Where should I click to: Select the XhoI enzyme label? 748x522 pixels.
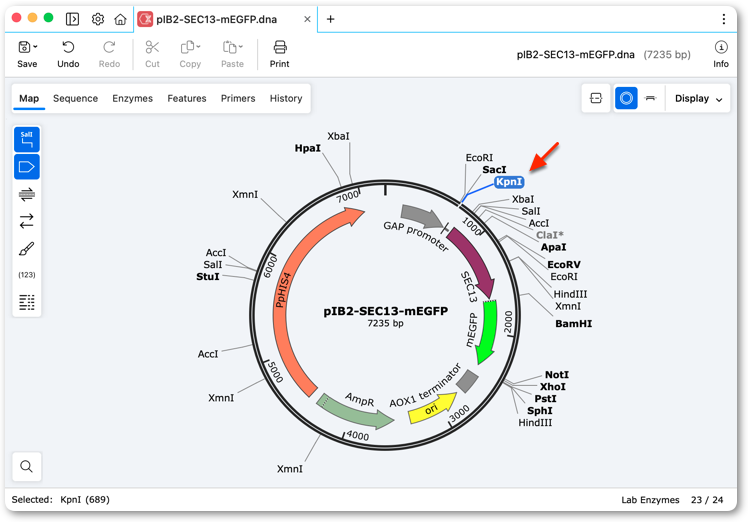[x=553, y=386]
